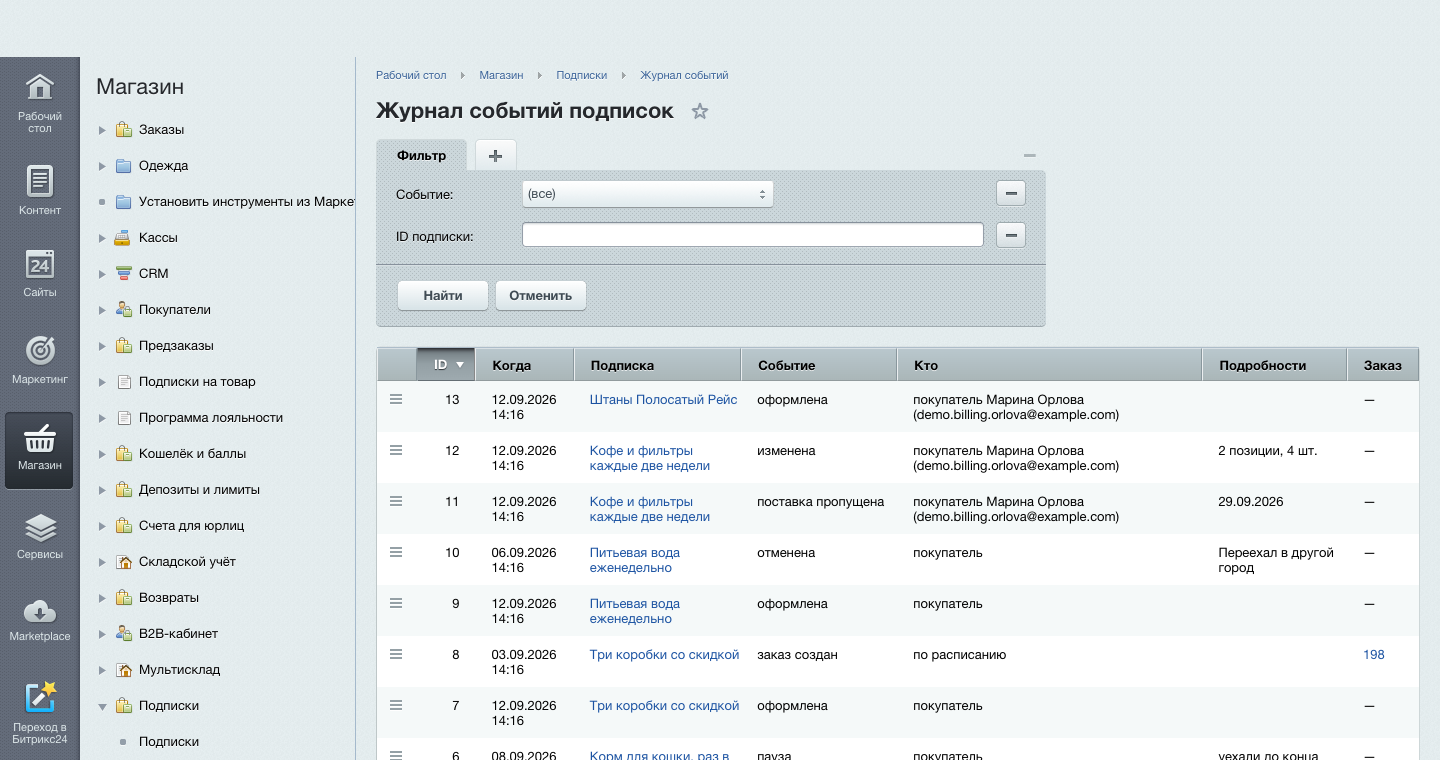This screenshot has height=760, width=1440.
Task: Collapse the filter panel
Action: pyautogui.click(x=1030, y=155)
